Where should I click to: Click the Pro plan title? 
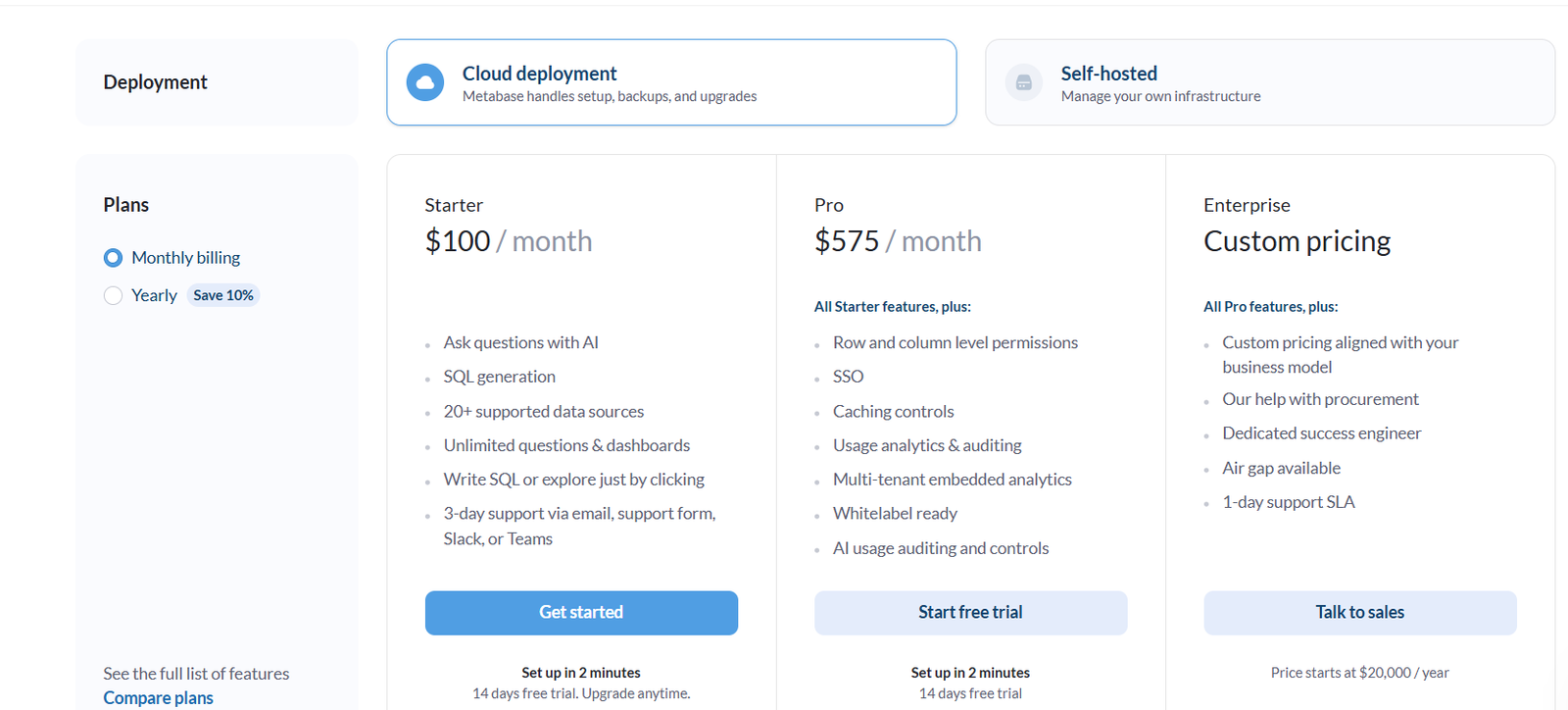pyautogui.click(x=829, y=205)
